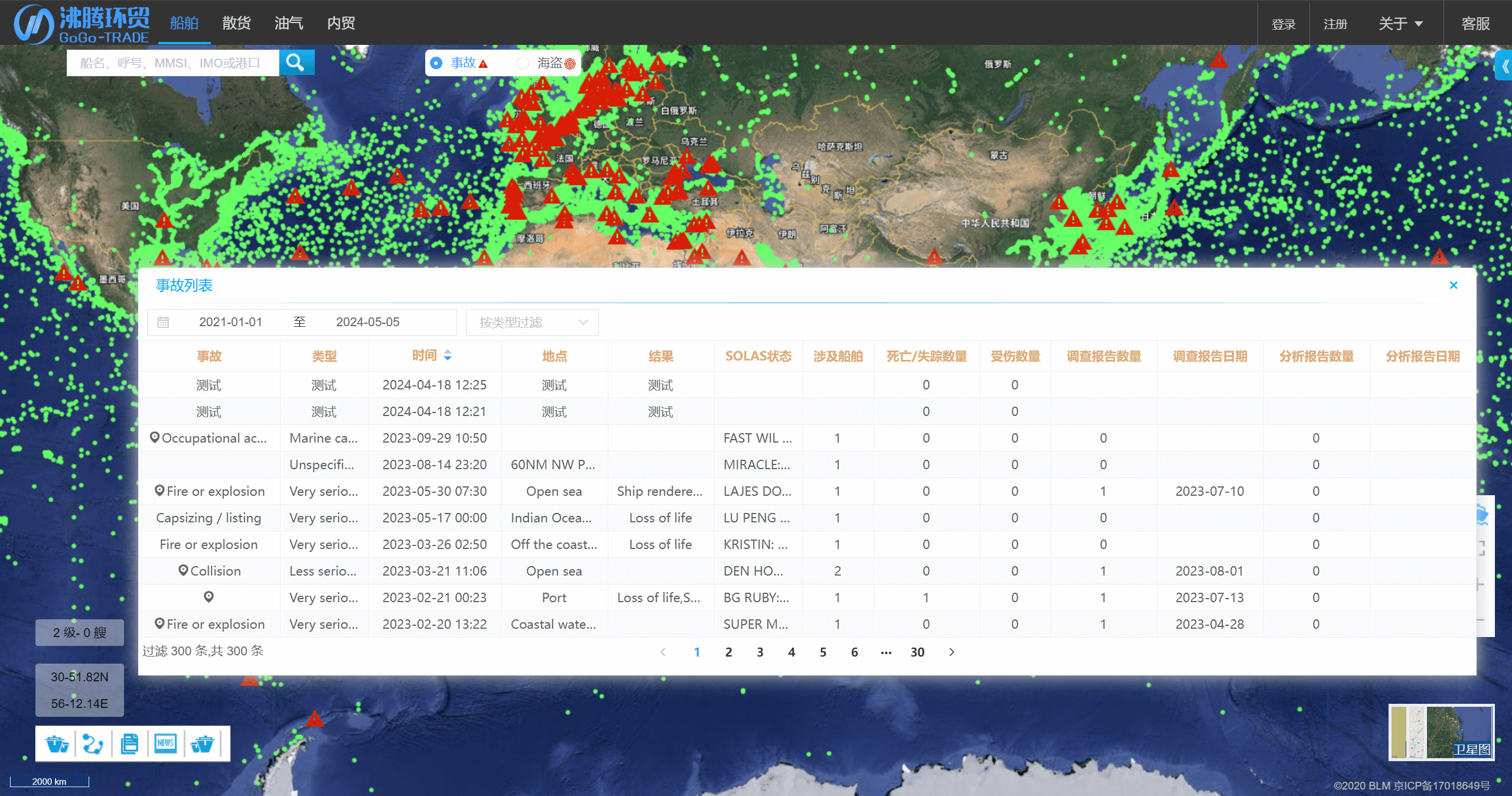Viewport: 1512px width, 796px height.
Task: Click the 2023-07-10 report date cell
Action: (1209, 490)
